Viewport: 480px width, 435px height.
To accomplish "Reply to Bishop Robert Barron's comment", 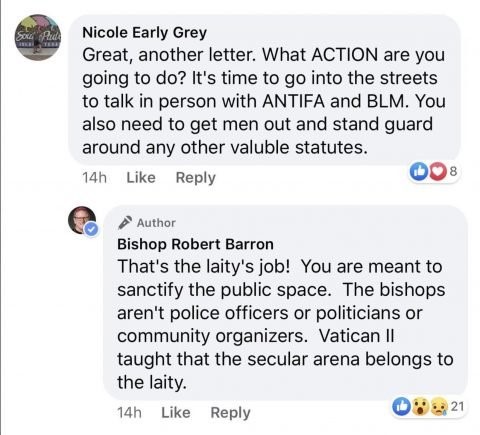I will click(230, 413).
